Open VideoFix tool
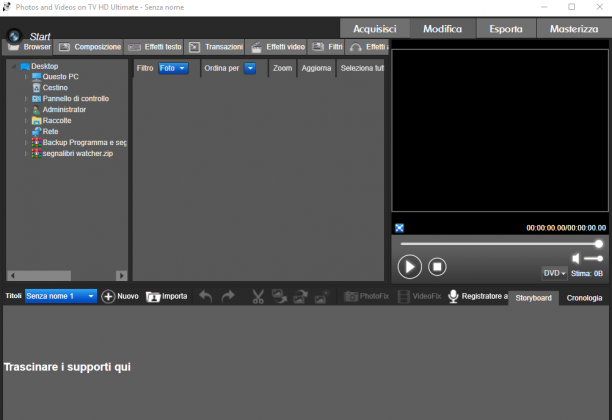 (x=420, y=296)
